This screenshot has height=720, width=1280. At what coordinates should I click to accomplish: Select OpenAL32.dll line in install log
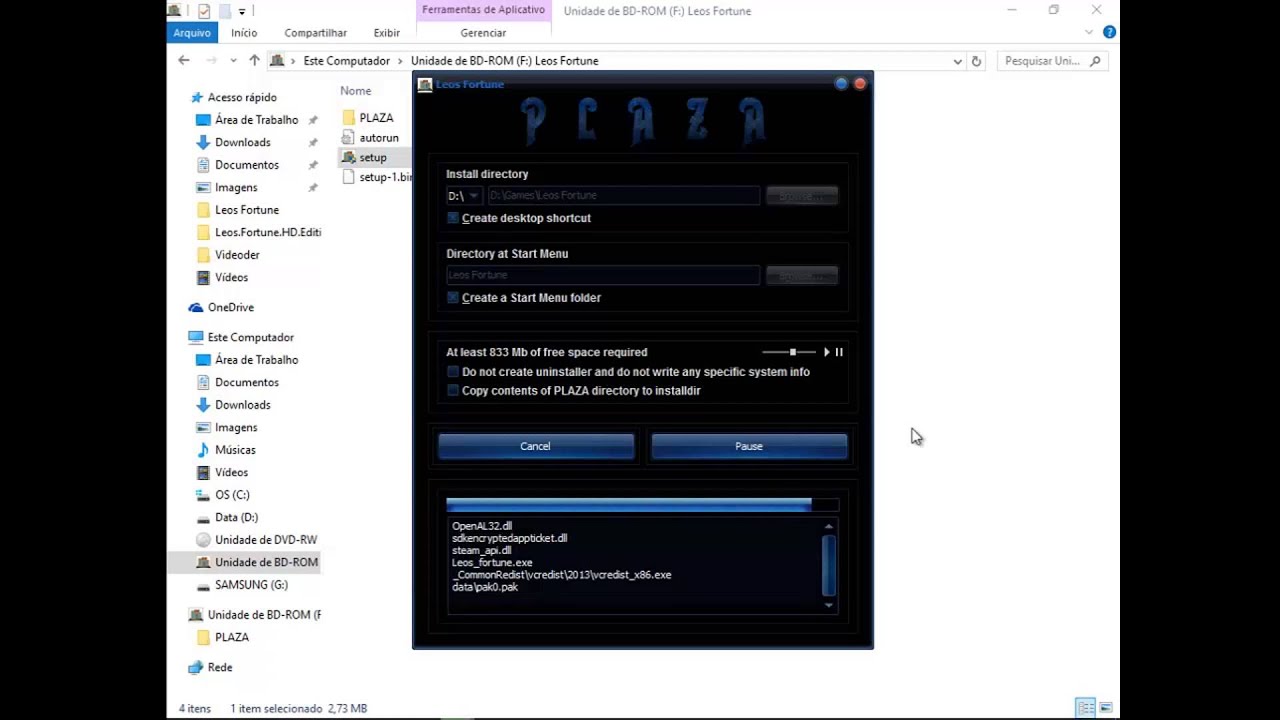tap(482, 526)
